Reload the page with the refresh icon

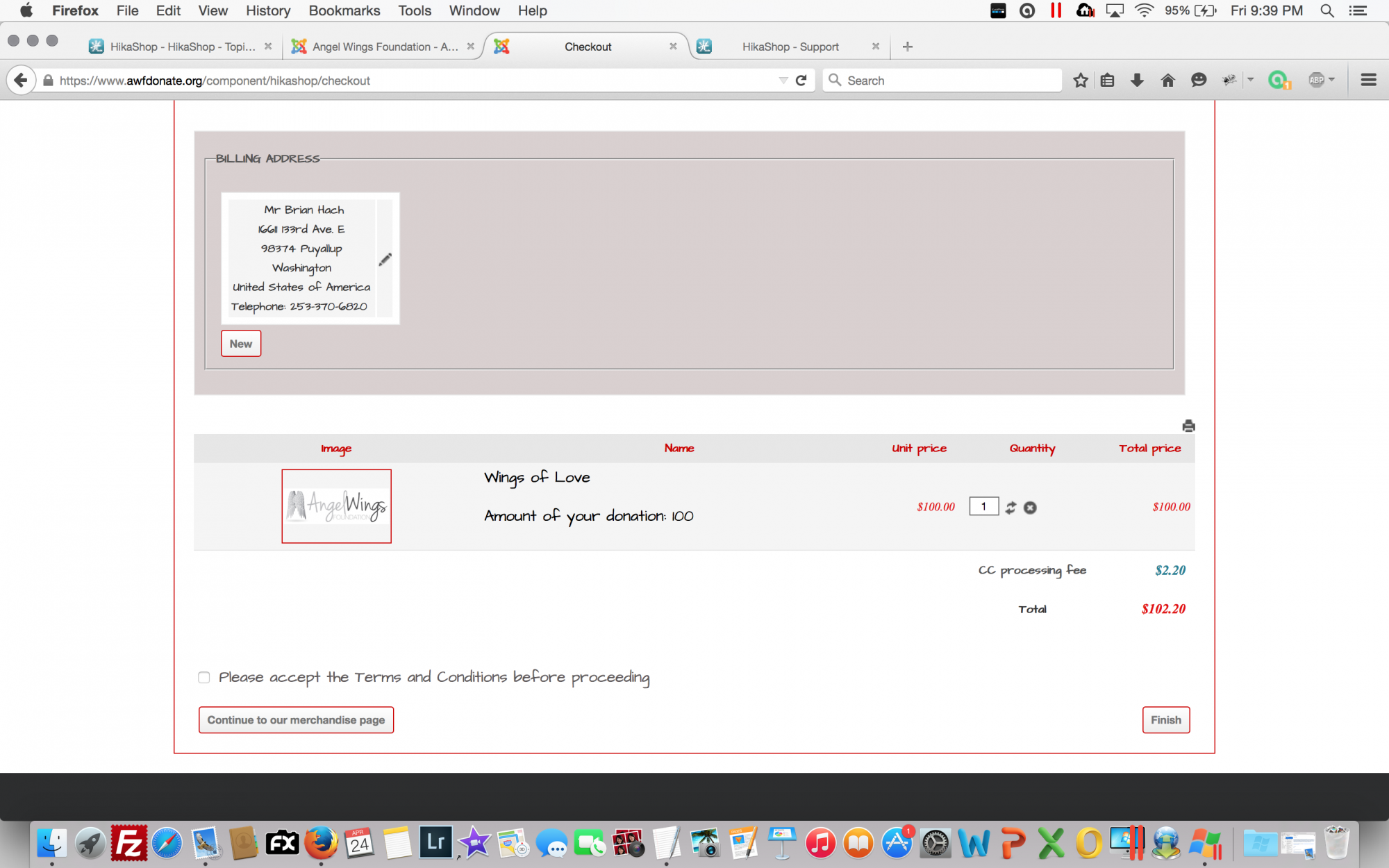(x=801, y=81)
